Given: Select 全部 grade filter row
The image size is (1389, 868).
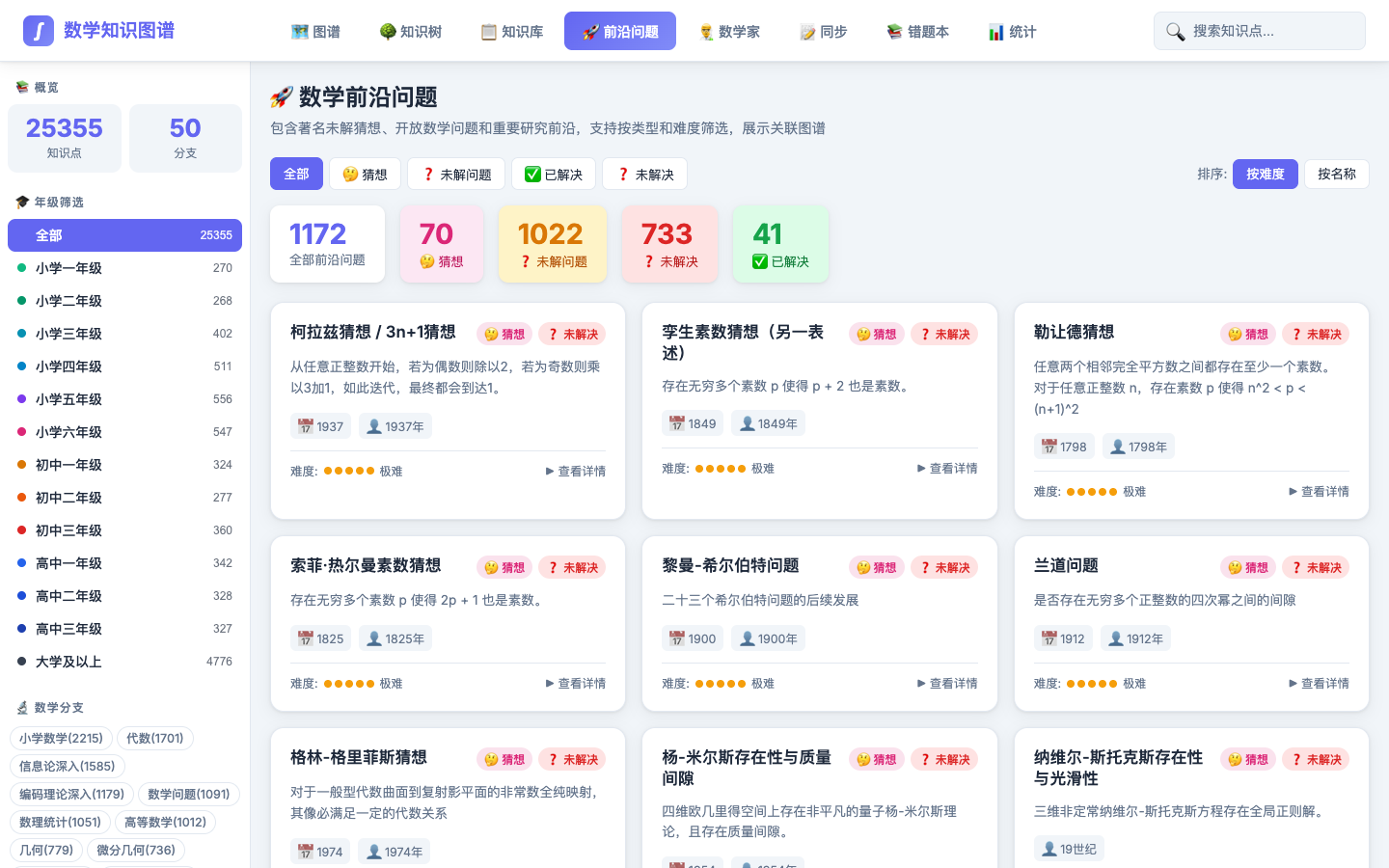Looking at the screenshot, I should (124, 235).
